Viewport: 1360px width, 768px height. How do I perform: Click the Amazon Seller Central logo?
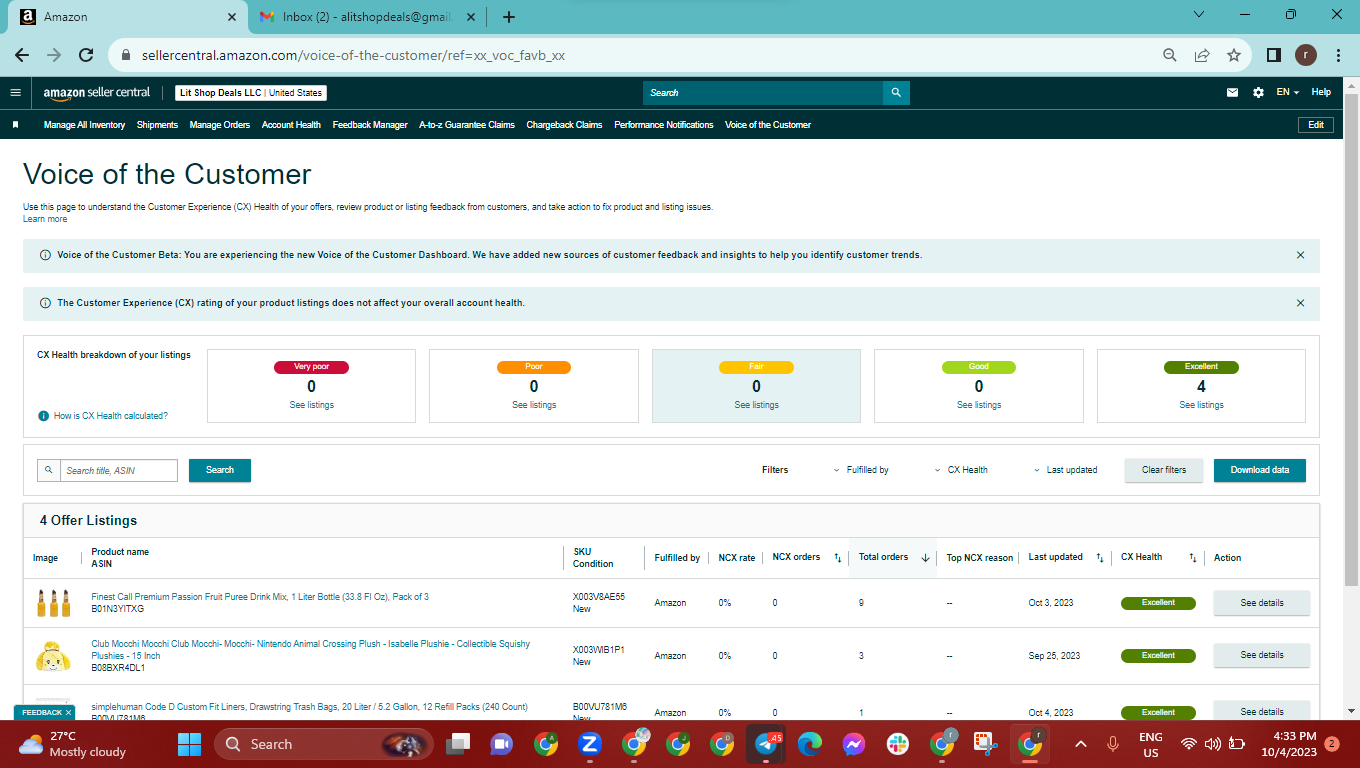tap(97, 93)
